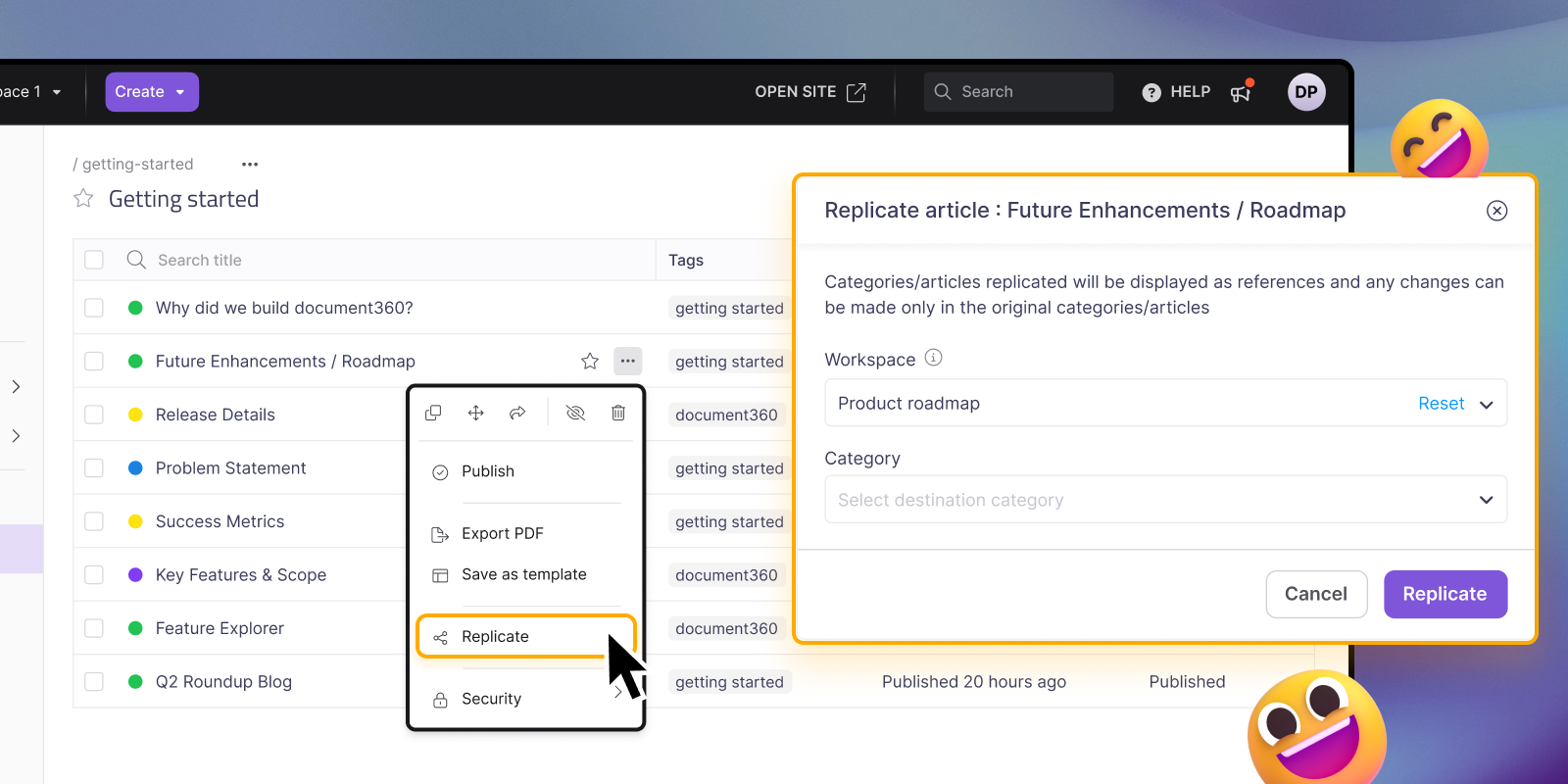1568x784 pixels.
Task: Check the Q2 Roundup Blog checkbox
Action: [94, 682]
